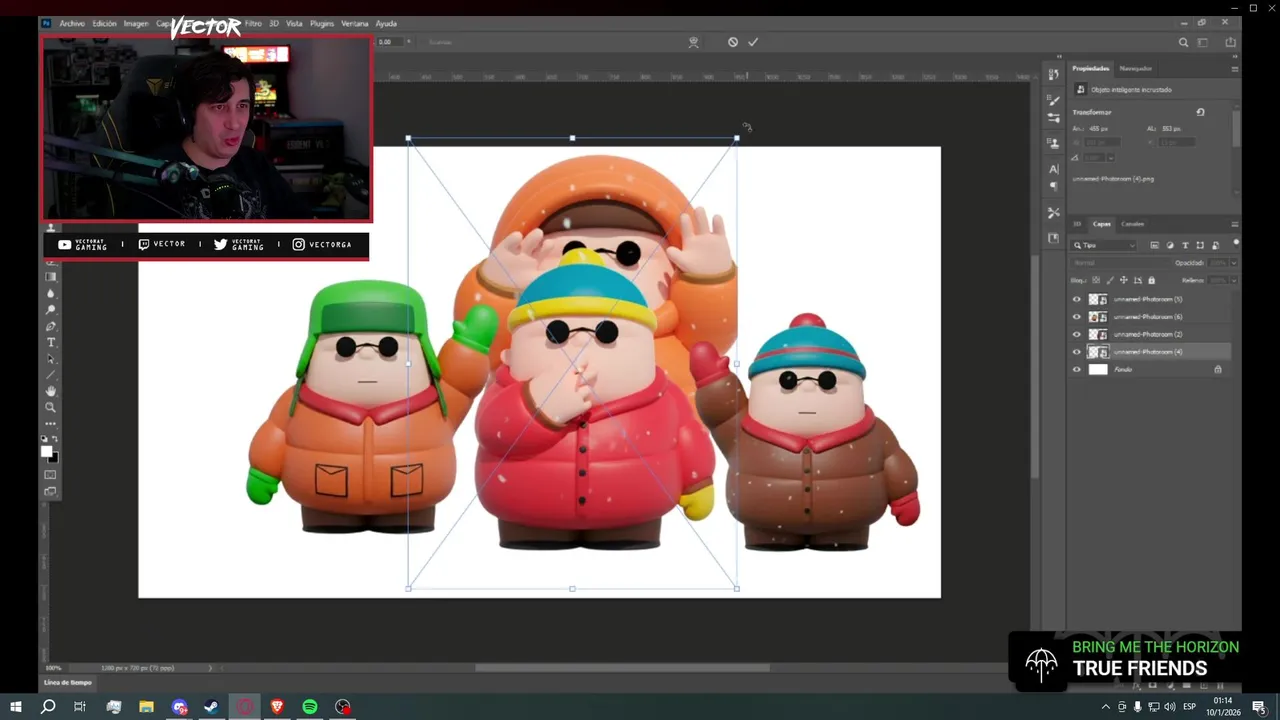Image resolution: width=1280 pixels, height=720 pixels.
Task: Swap foreground and background colors
Action: [x=55, y=439]
